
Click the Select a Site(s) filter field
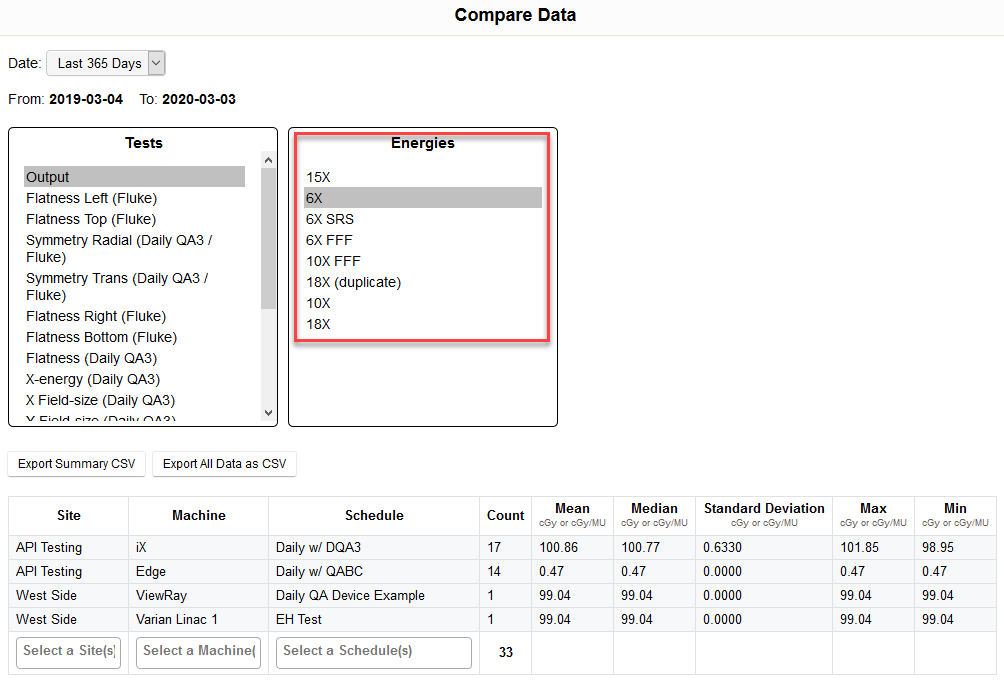pos(68,652)
